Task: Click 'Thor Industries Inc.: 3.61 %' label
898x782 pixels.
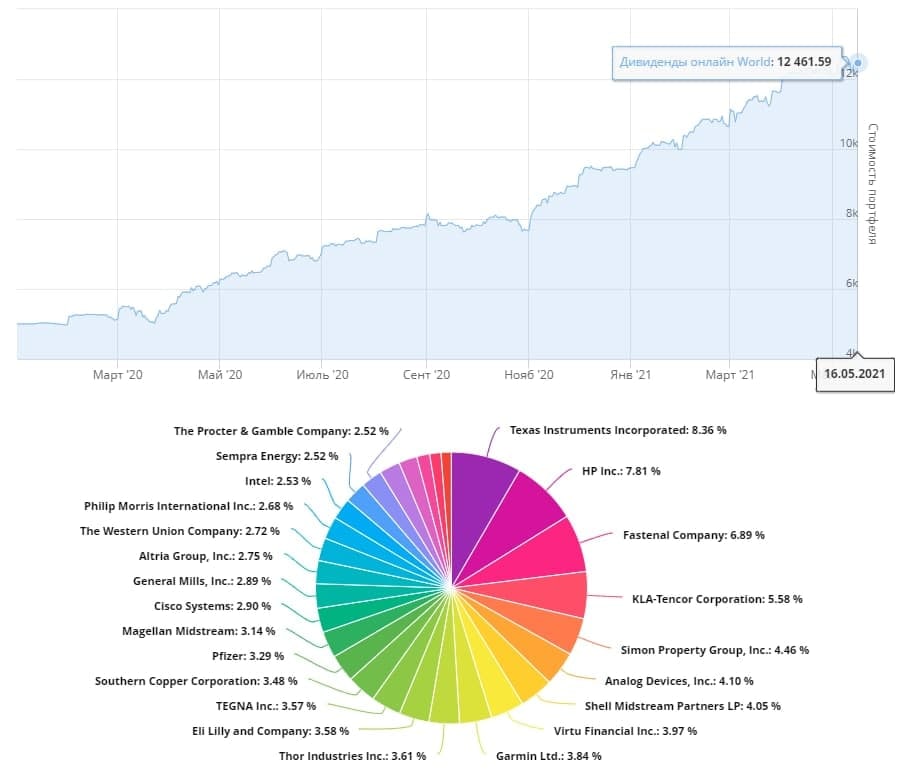Action: 352,756
